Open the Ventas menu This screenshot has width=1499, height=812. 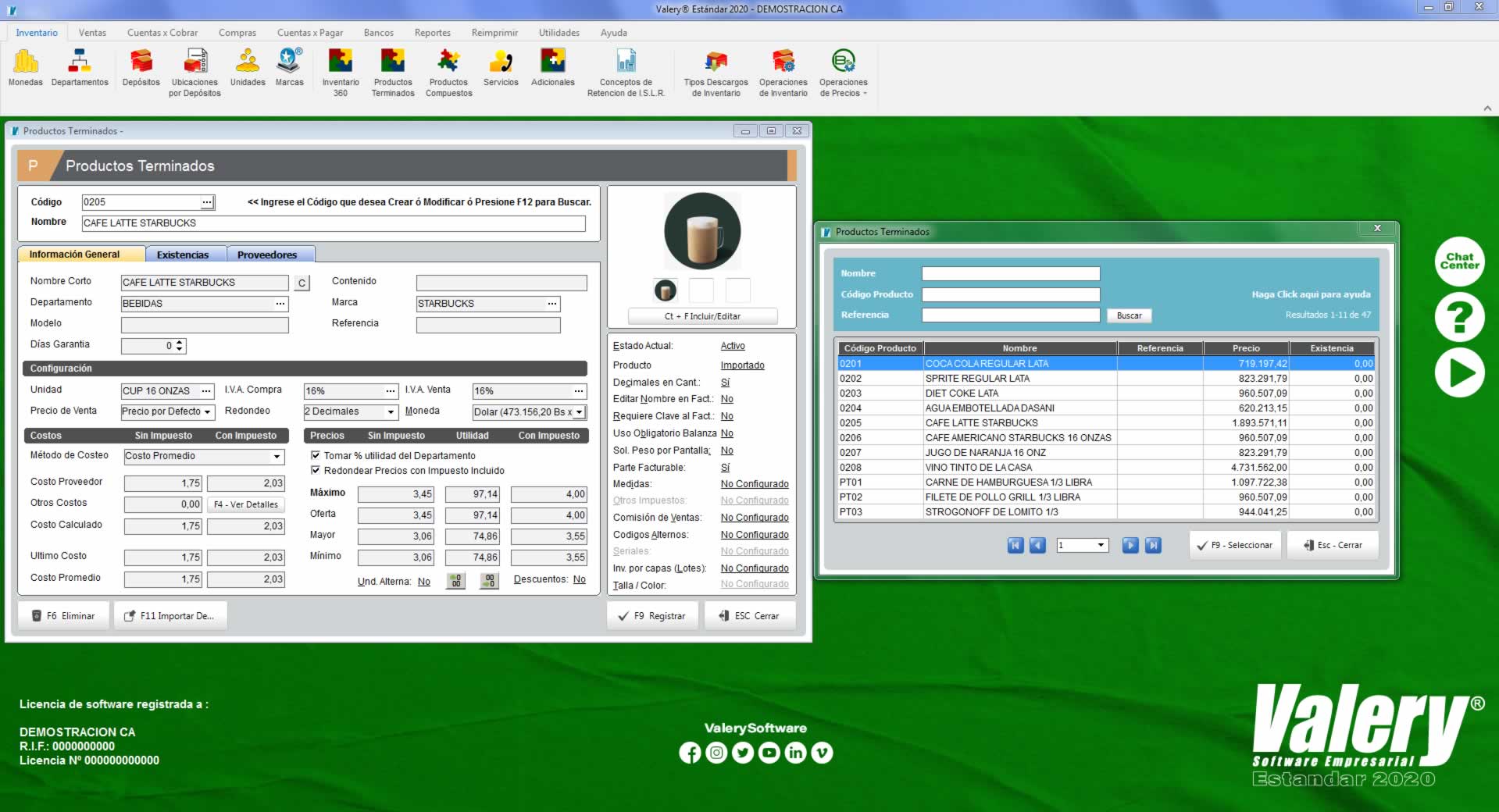click(92, 33)
